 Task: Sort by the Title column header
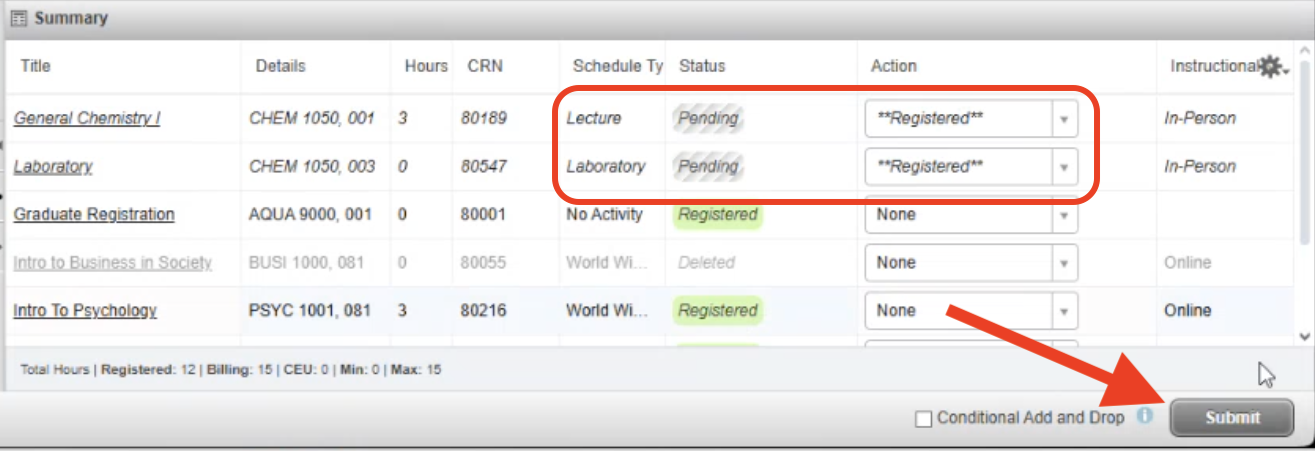point(35,66)
